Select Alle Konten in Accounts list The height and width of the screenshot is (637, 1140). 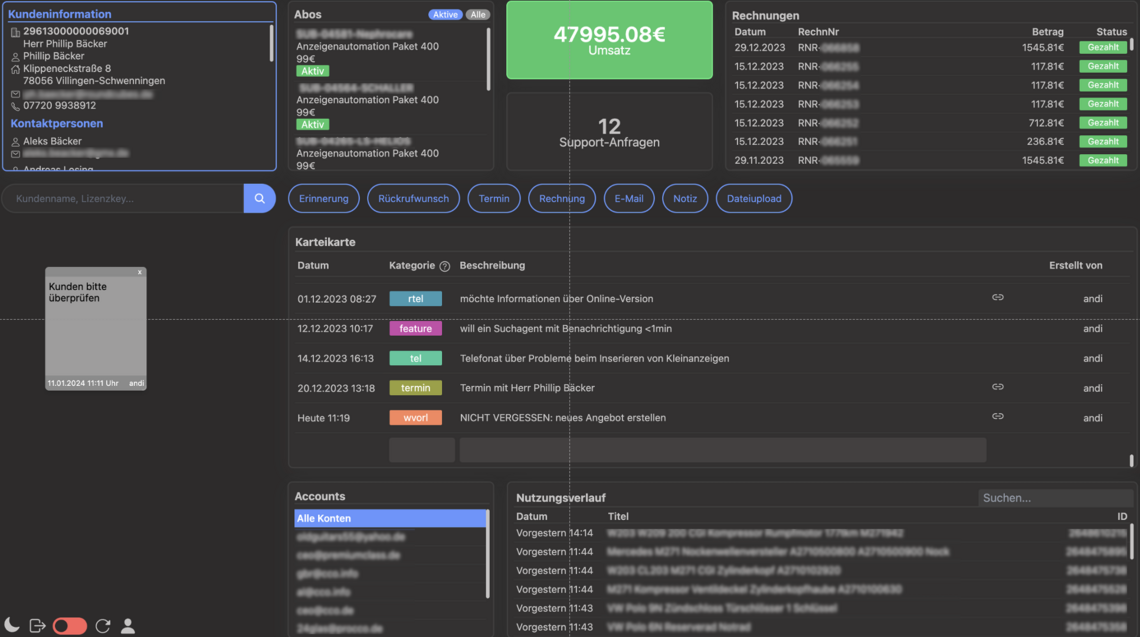pos(389,518)
